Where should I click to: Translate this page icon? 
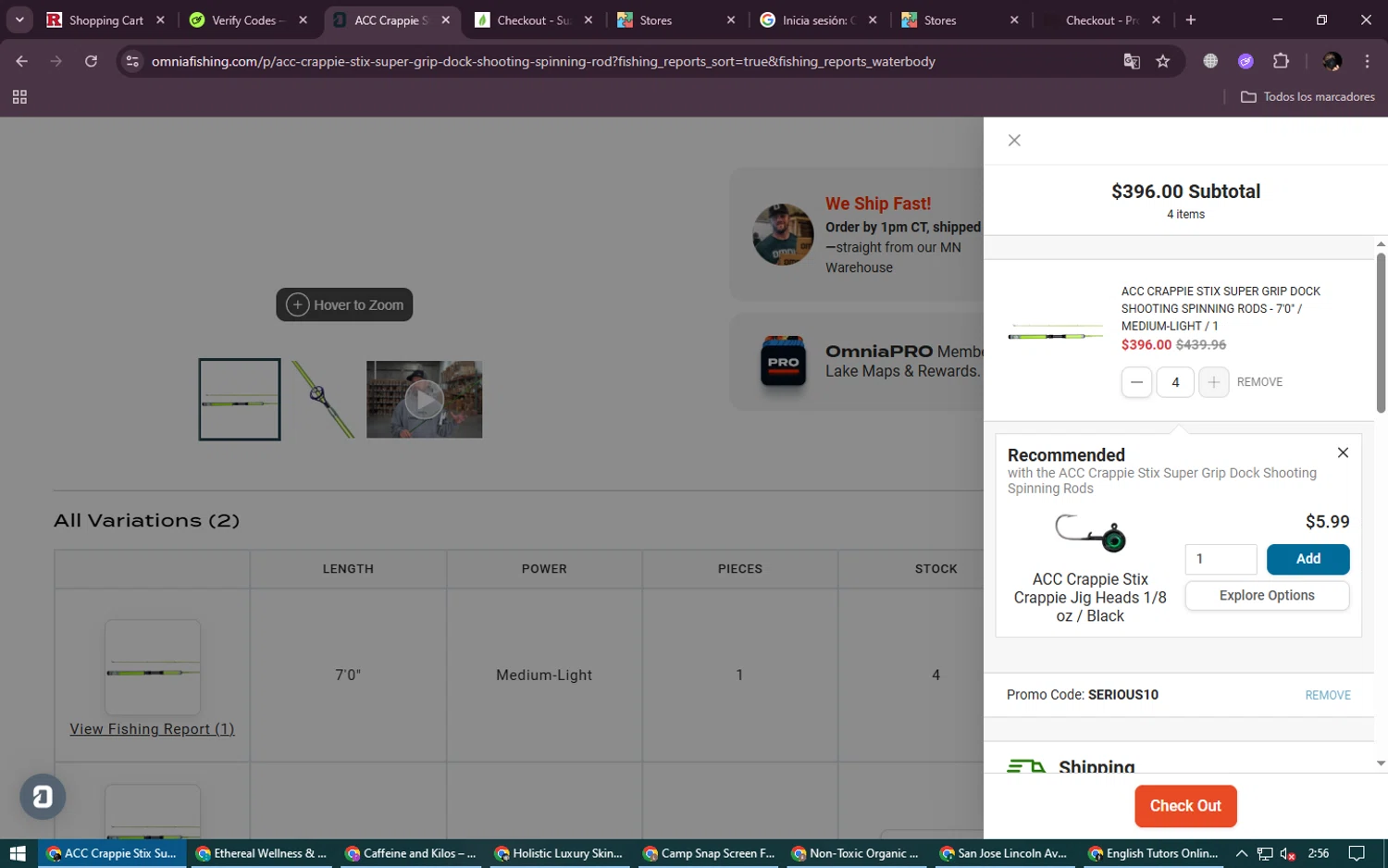pos(1132,61)
